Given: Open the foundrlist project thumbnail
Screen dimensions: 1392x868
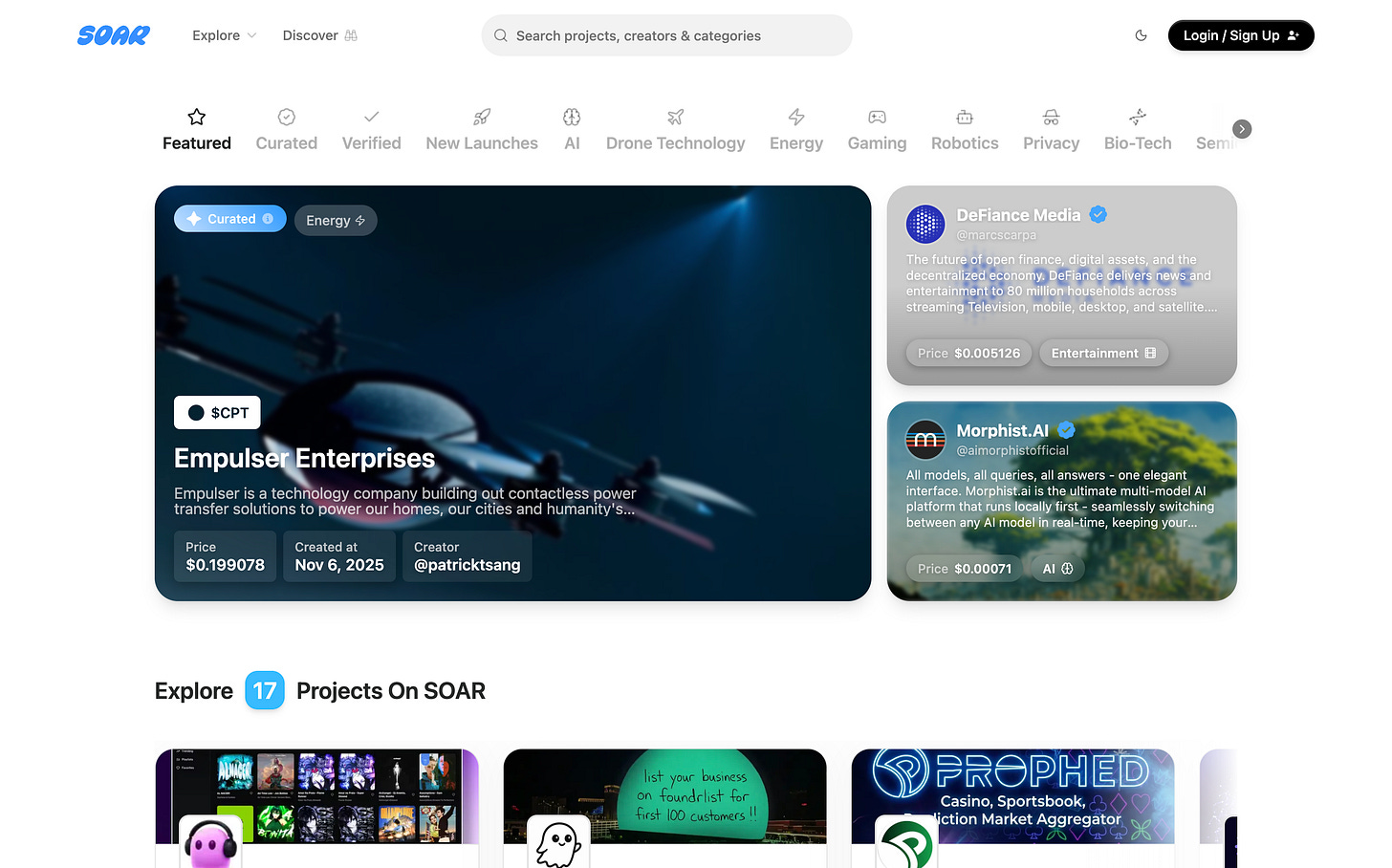Looking at the screenshot, I should pyautogui.click(x=664, y=796).
